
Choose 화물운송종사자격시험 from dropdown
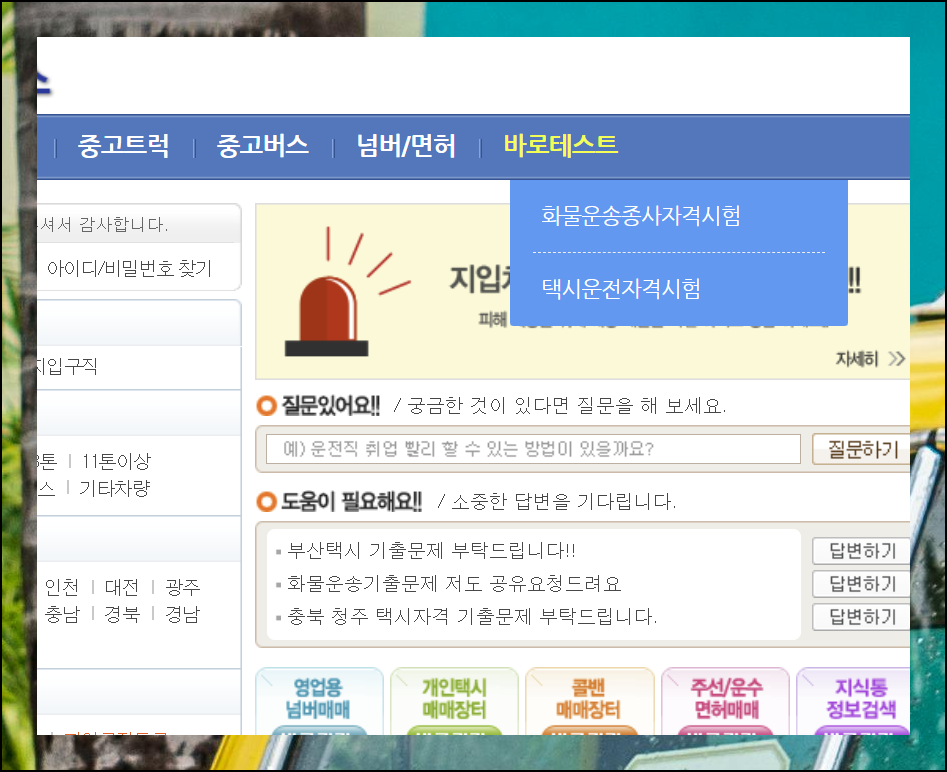(641, 215)
